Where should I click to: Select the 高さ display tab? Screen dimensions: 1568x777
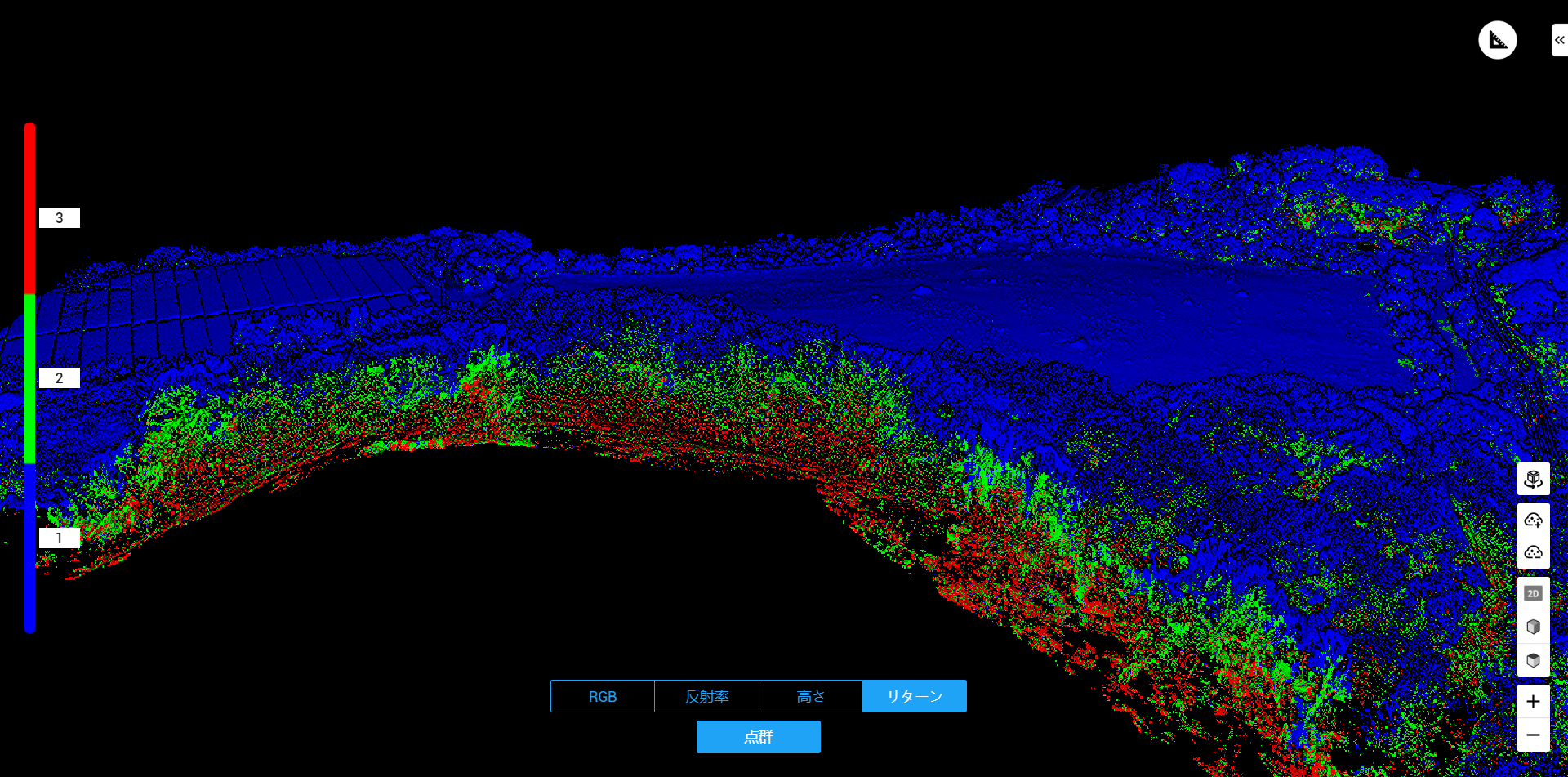[x=811, y=696]
